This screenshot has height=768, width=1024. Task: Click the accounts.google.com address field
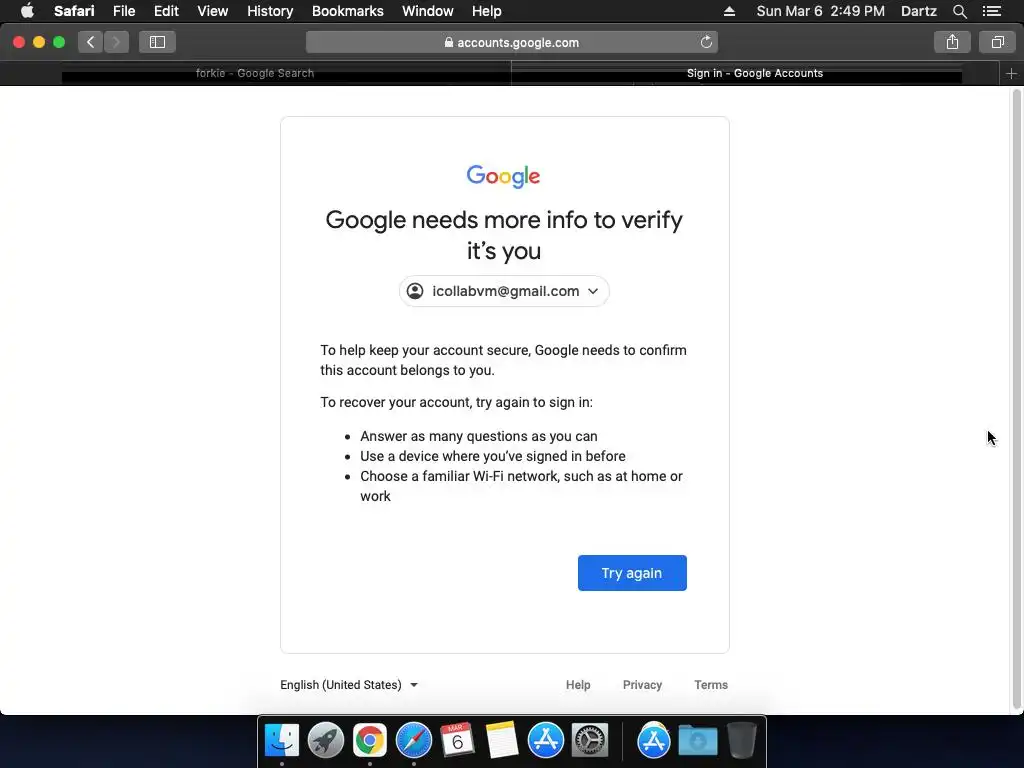(x=511, y=42)
